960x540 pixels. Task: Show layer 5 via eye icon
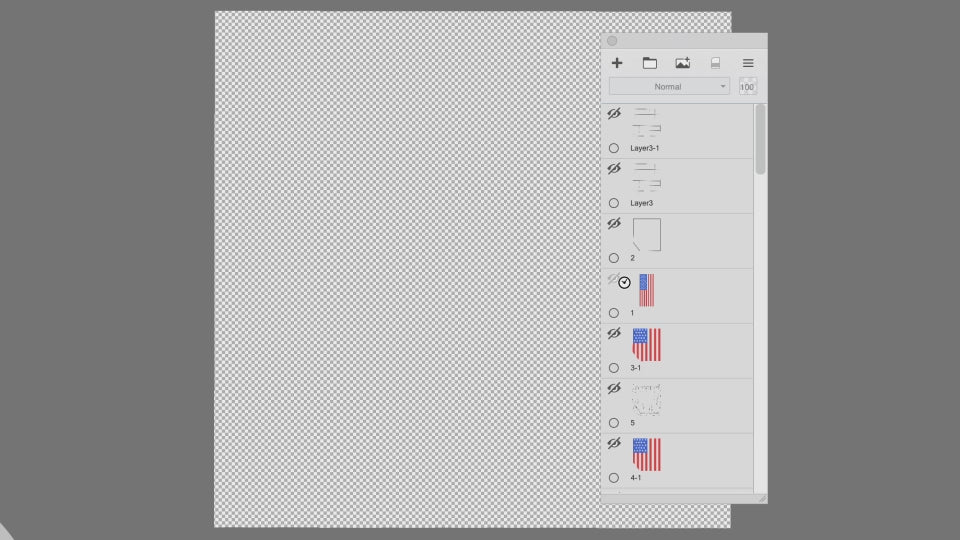click(x=614, y=389)
